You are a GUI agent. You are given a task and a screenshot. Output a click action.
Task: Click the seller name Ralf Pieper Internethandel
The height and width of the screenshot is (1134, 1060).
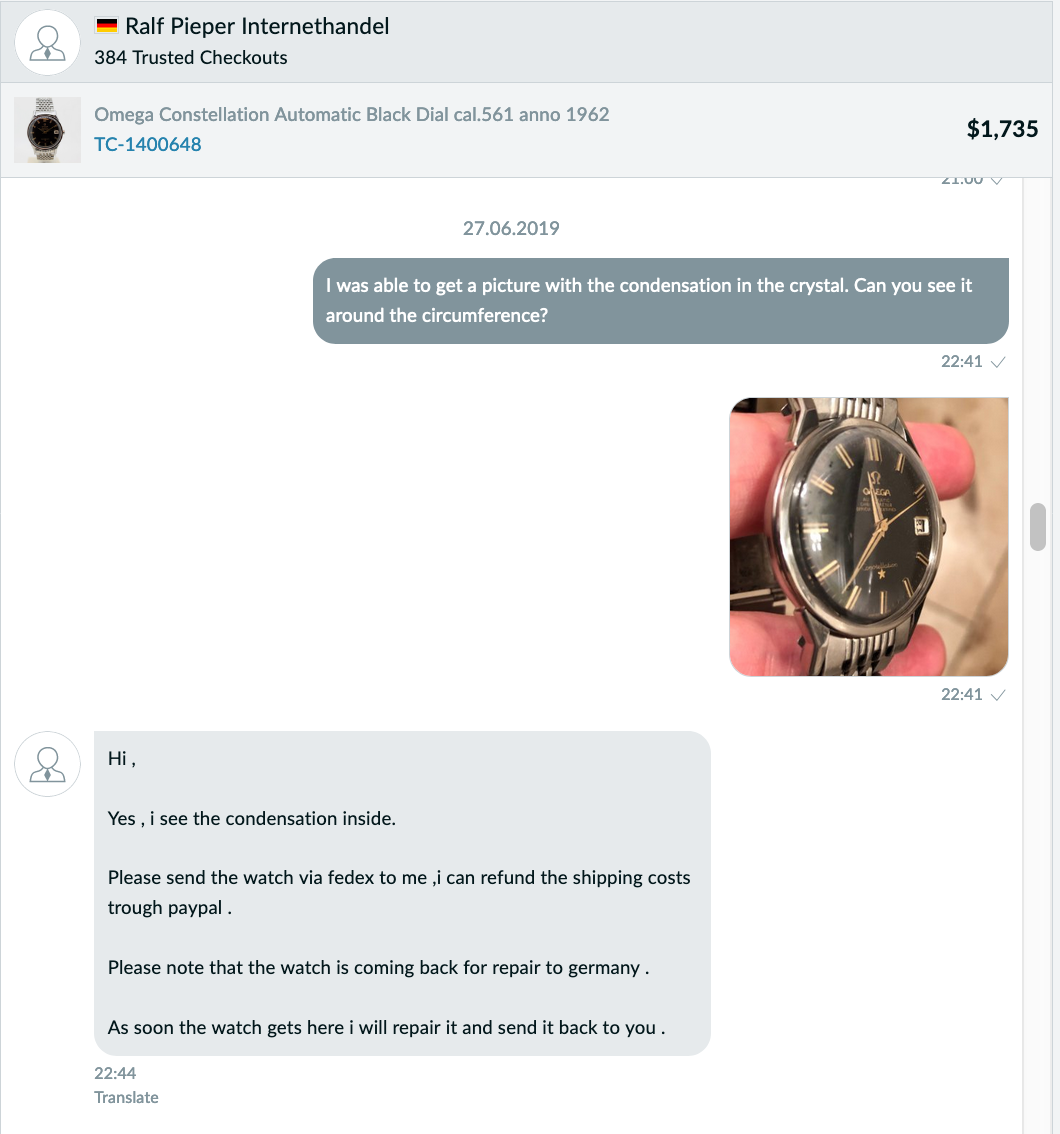point(257,26)
